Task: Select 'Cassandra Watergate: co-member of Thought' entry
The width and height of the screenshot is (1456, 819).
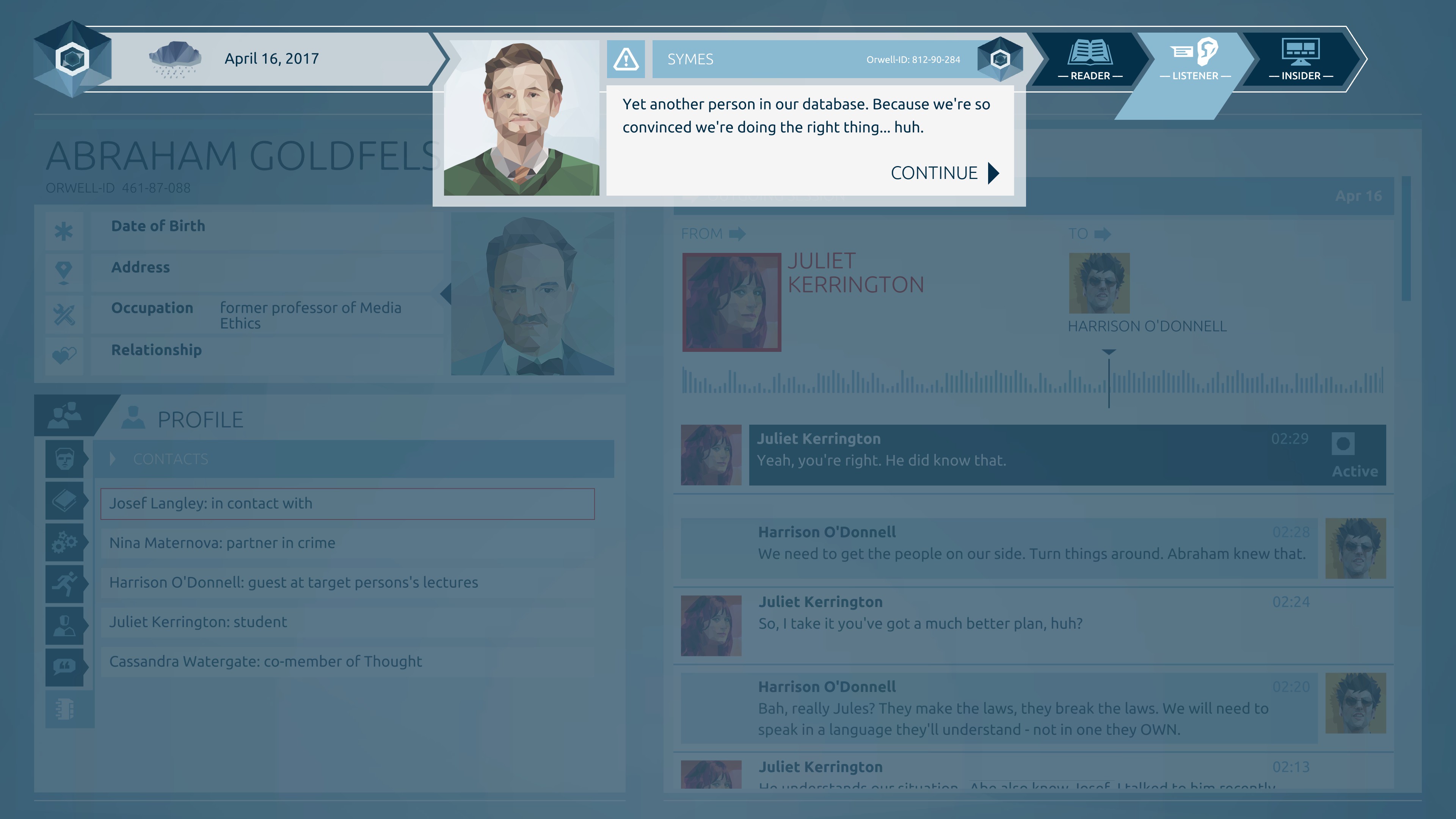Action: point(348,662)
